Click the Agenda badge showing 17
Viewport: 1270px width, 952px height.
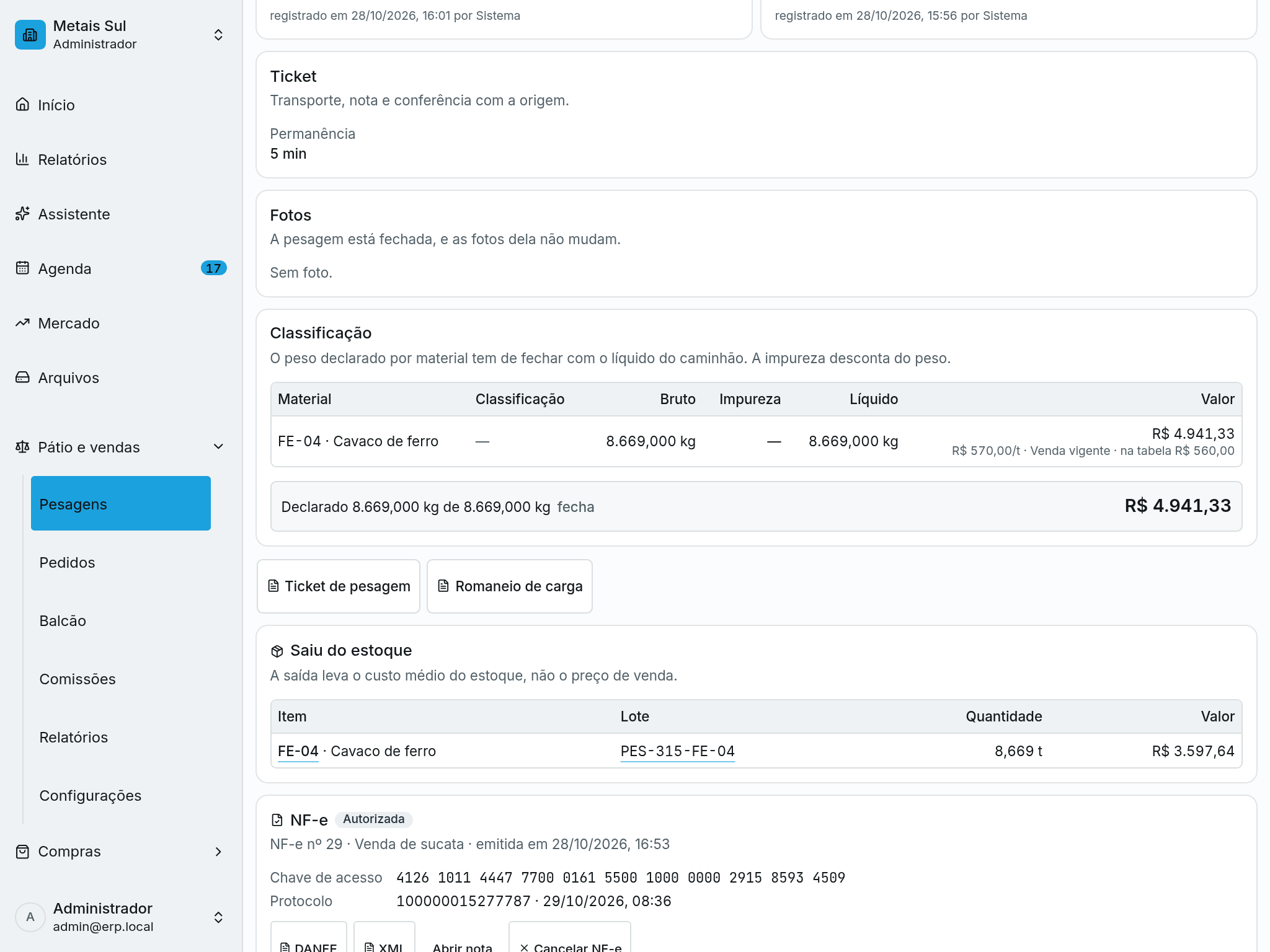tap(213, 268)
